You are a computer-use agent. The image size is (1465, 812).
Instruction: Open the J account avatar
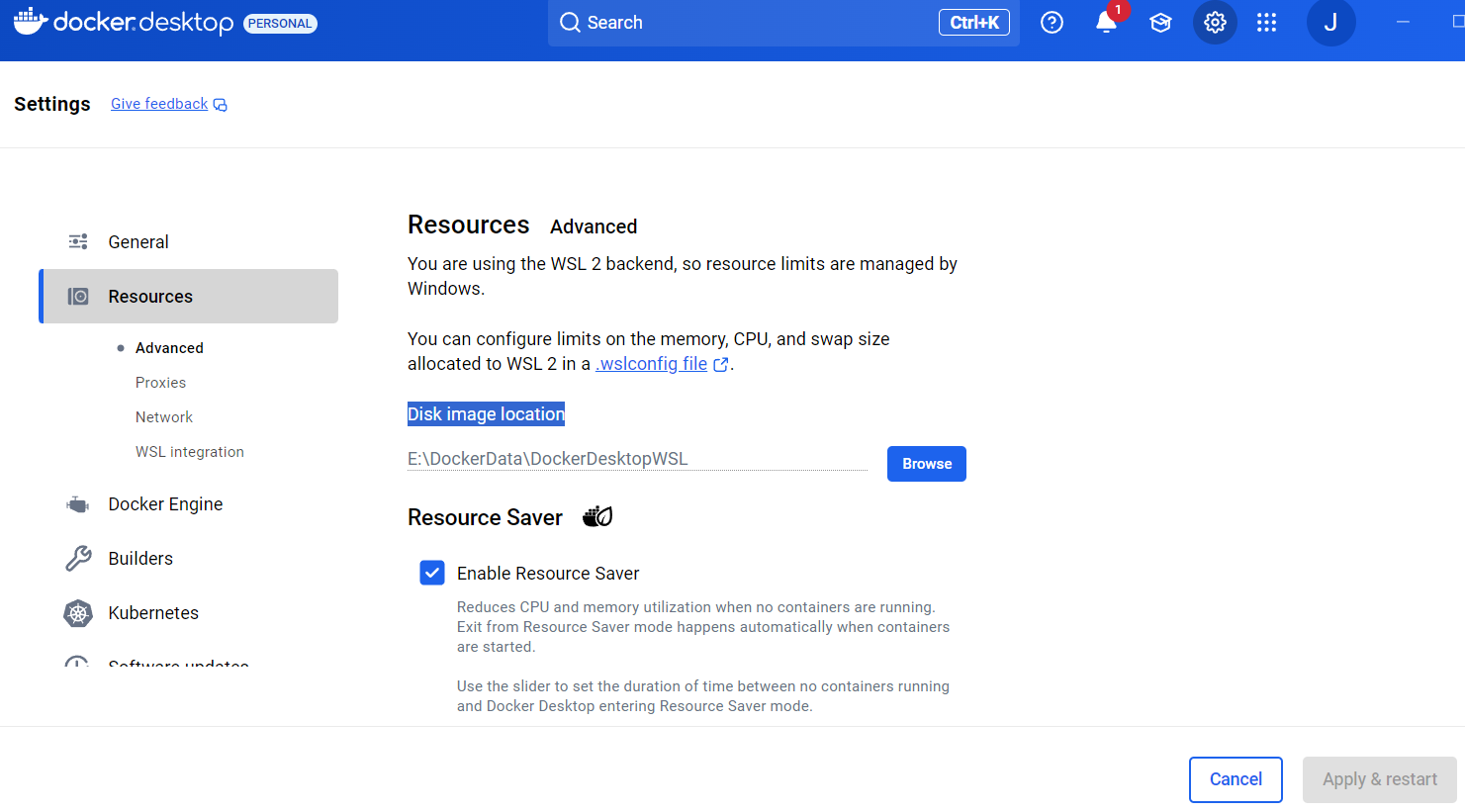[x=1330, y=23]
